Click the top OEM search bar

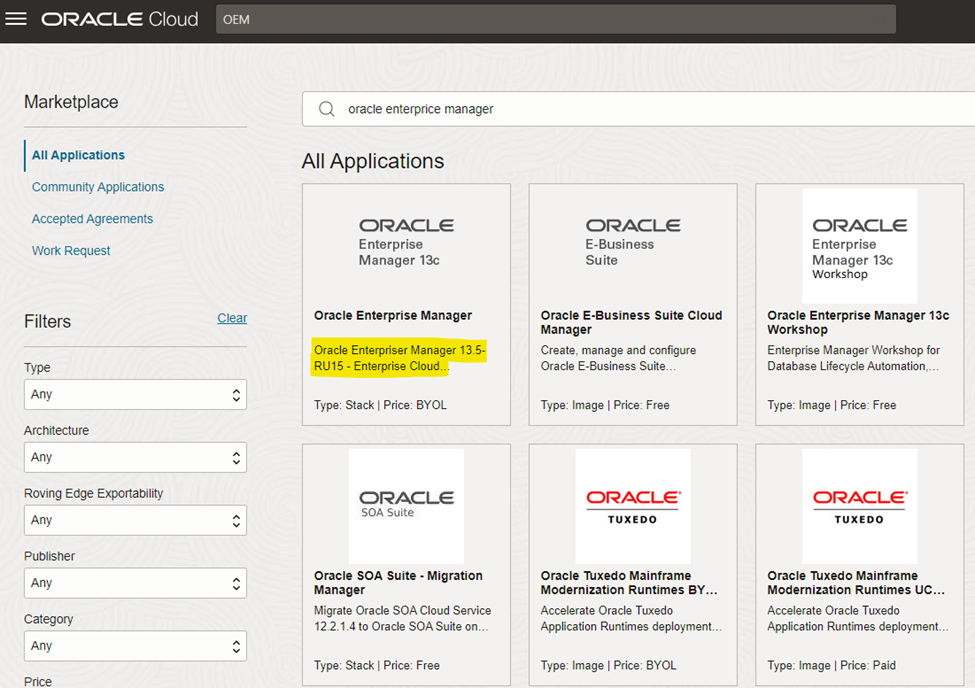point(555,19)
